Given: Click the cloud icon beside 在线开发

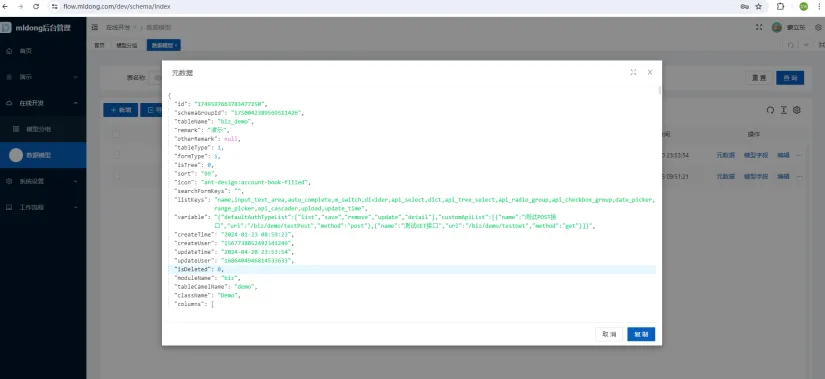Looking at the screenshot, I should coord(9,103).
